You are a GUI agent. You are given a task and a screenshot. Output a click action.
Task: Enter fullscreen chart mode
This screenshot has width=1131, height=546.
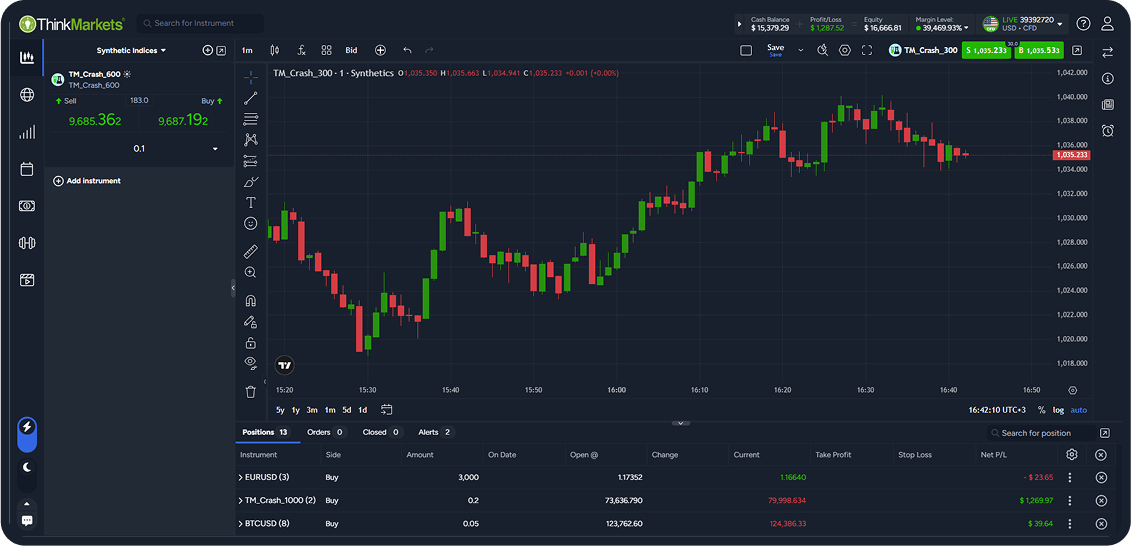pyautogui.click(x=867, y=50)
